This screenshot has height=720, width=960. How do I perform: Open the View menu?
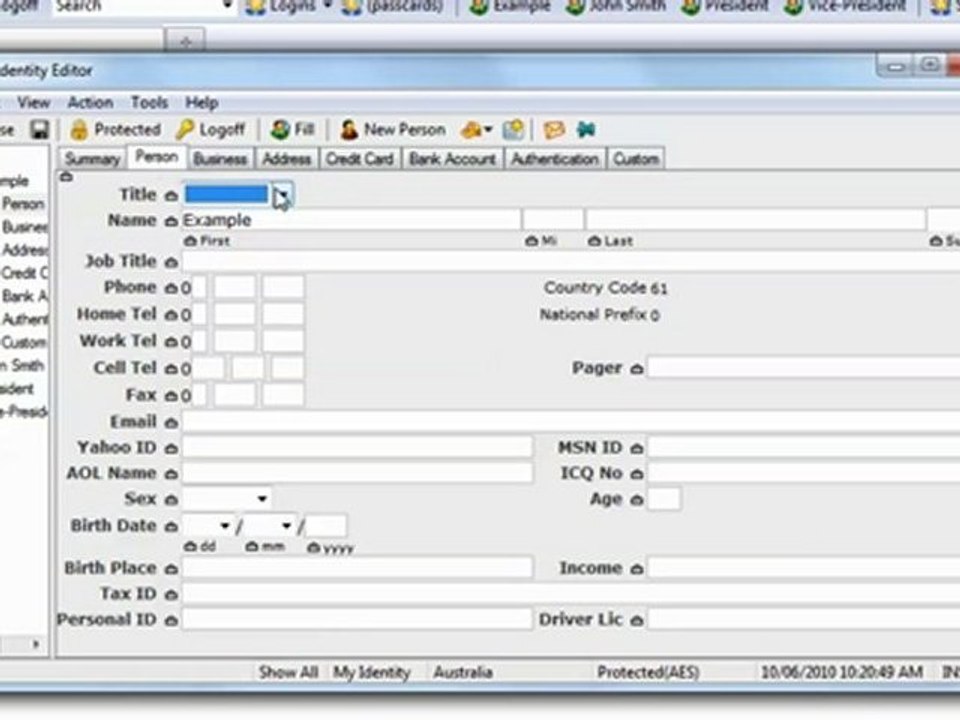pos(34,103)
